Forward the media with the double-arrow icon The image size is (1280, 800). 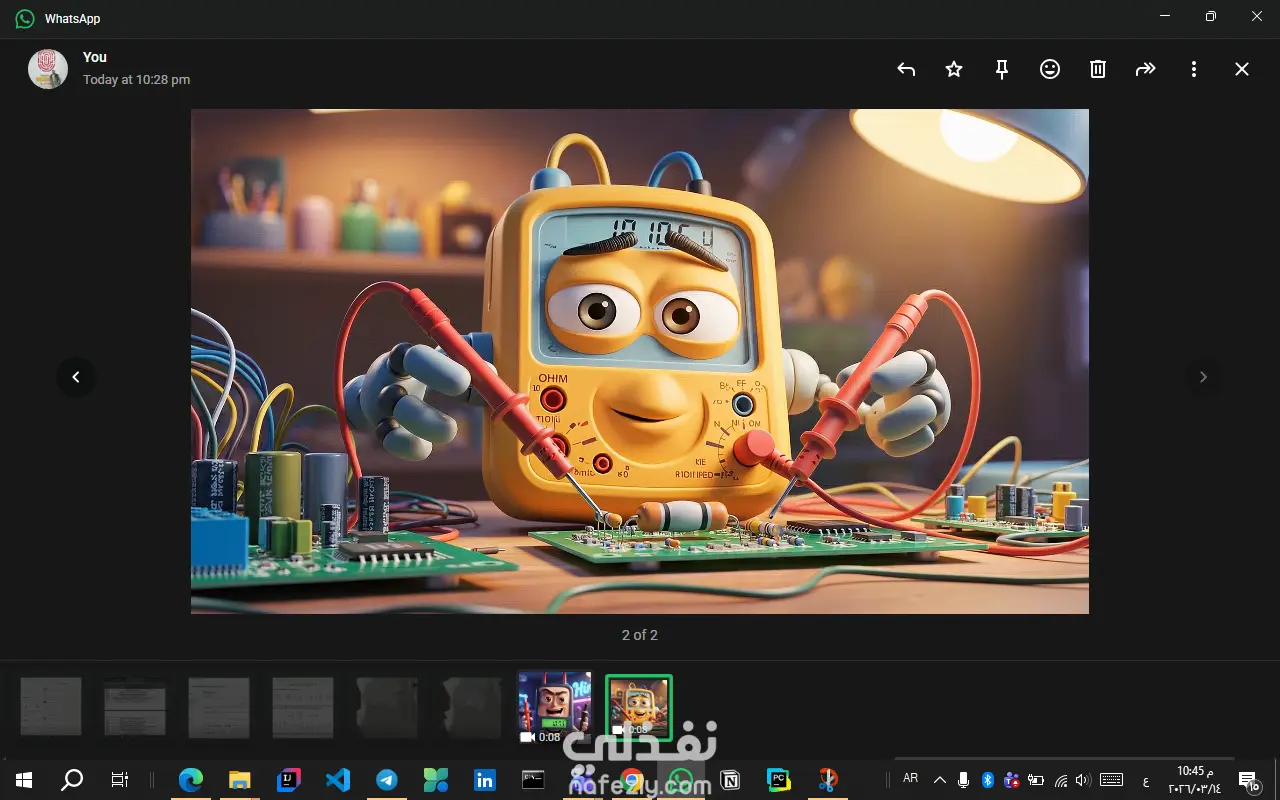click(x=1146, y=69)
